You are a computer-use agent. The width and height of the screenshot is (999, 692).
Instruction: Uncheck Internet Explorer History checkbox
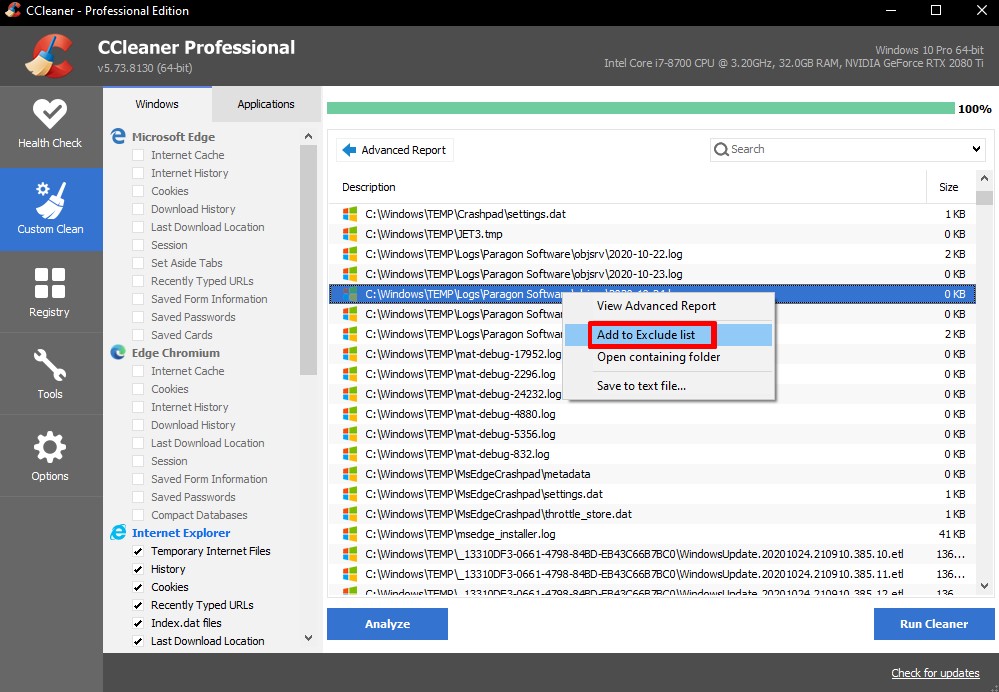tap(138, 569)
